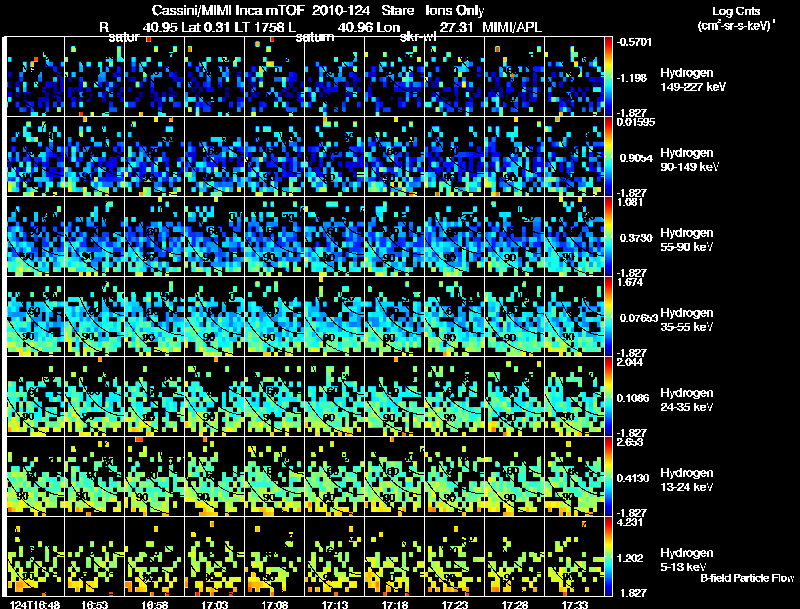Click the 17:28 time label
Image resolution: width=800 pixels, height=609 pixels.
click(x=515, y=604)
